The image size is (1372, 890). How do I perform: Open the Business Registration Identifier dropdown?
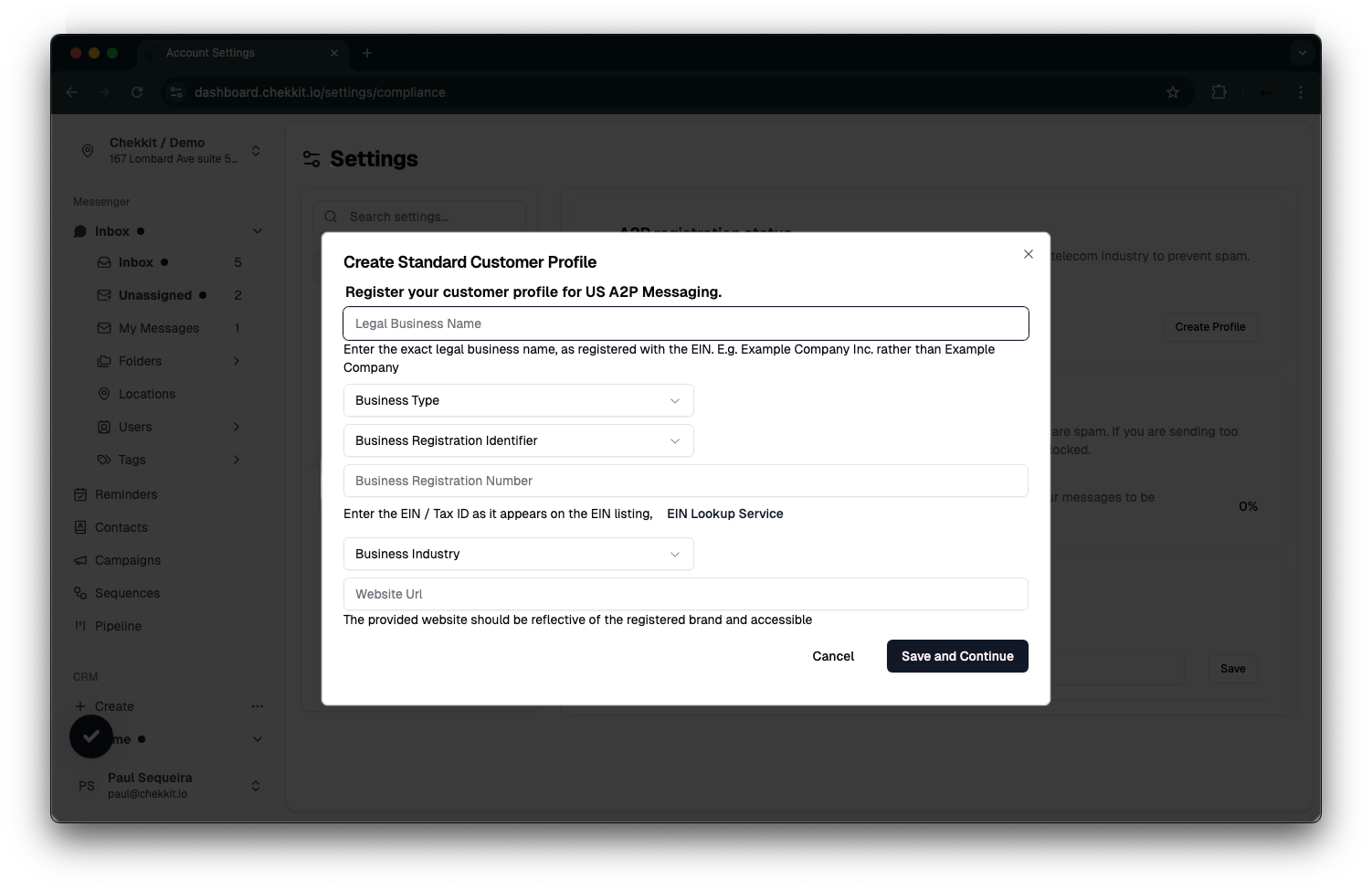coord(519,440)
